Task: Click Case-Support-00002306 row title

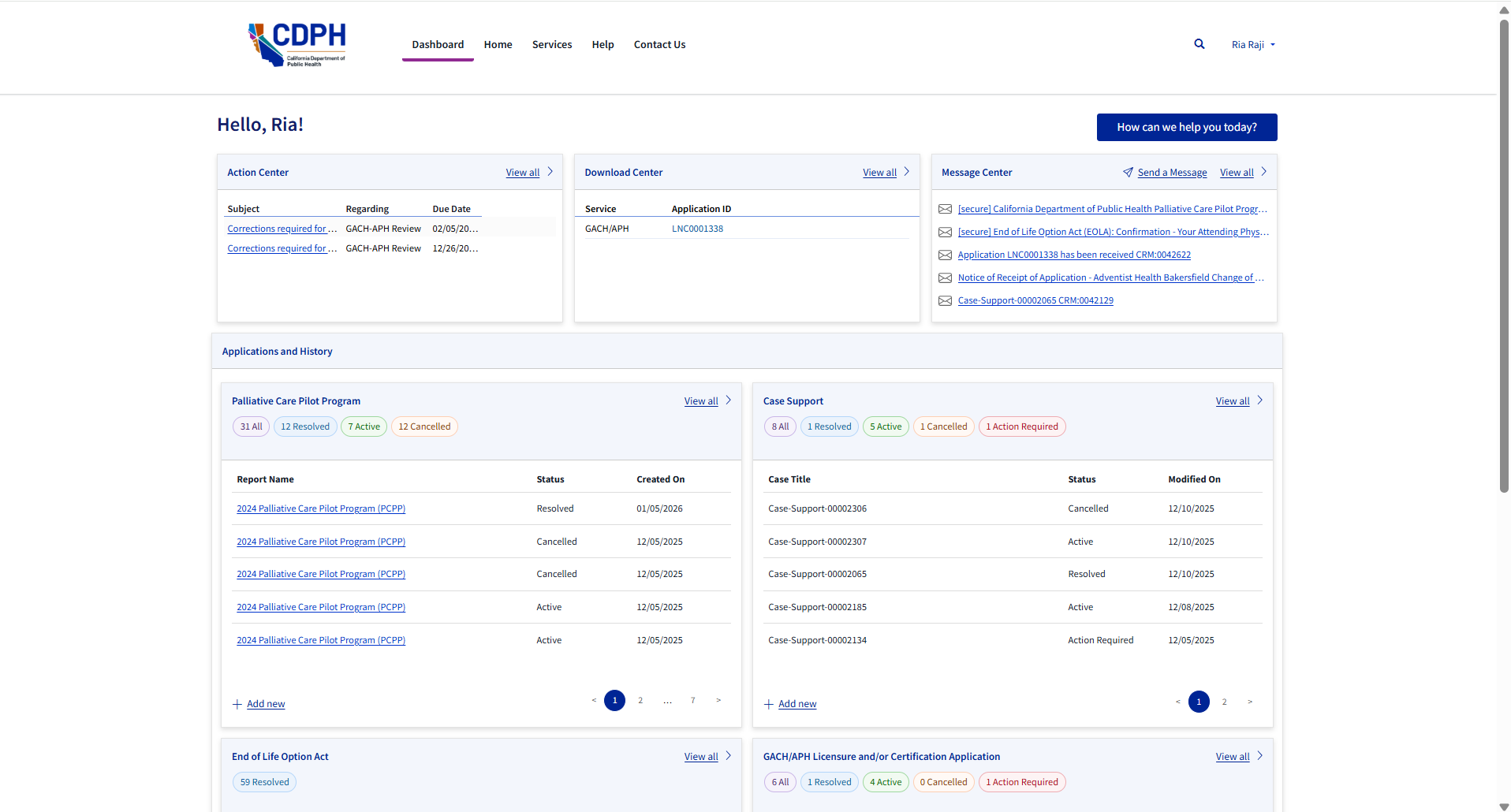Action: (817, 508)
